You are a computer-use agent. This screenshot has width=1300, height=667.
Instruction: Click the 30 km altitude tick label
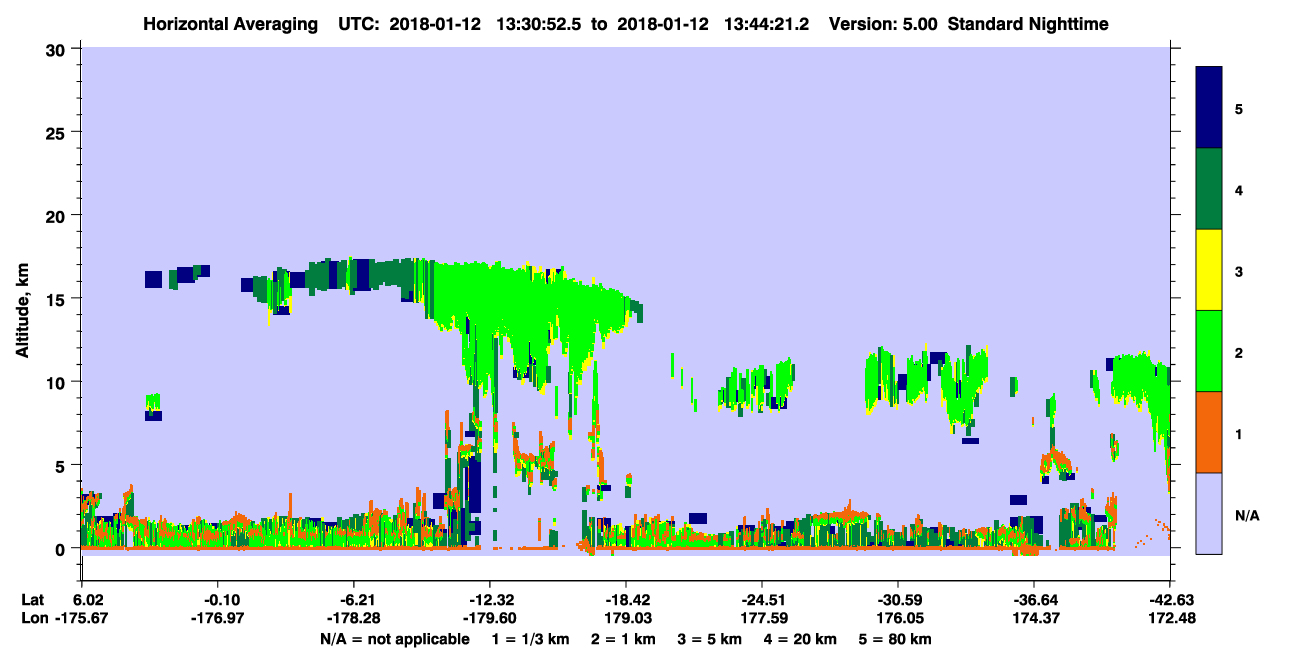(x=58, y=49)
